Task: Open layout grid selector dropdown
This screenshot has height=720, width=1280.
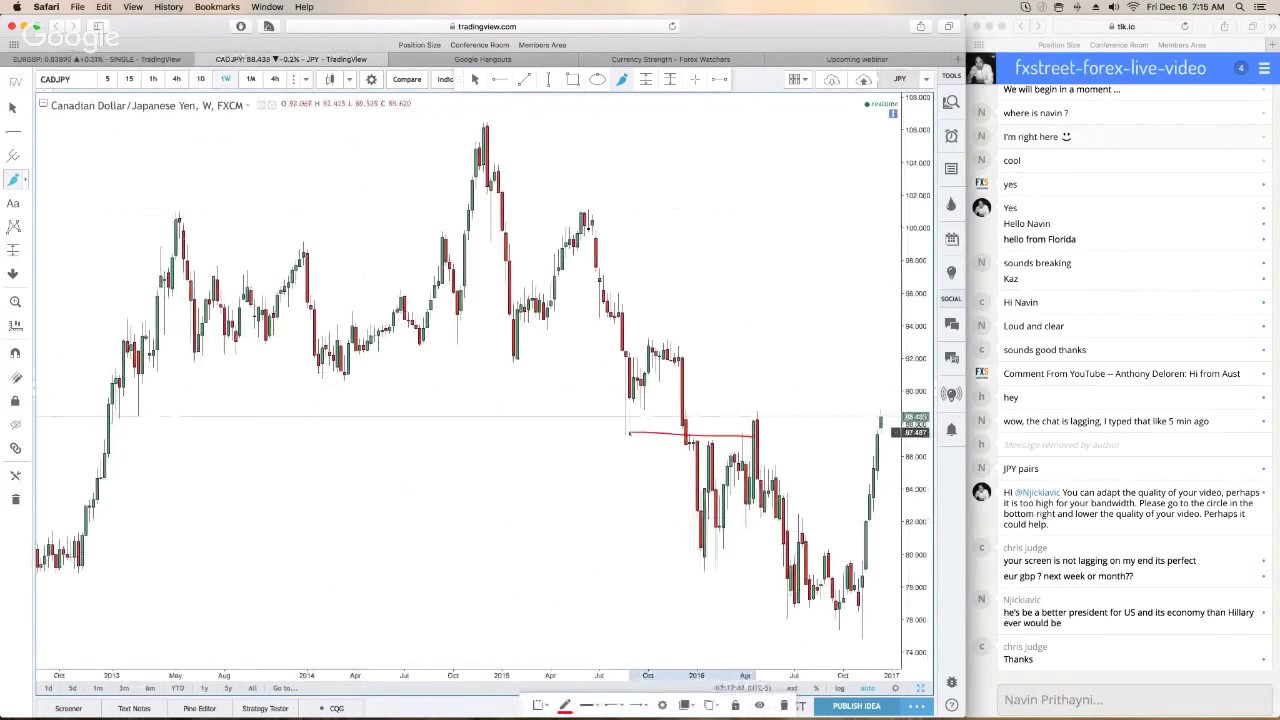Action: tap(797, 79)
